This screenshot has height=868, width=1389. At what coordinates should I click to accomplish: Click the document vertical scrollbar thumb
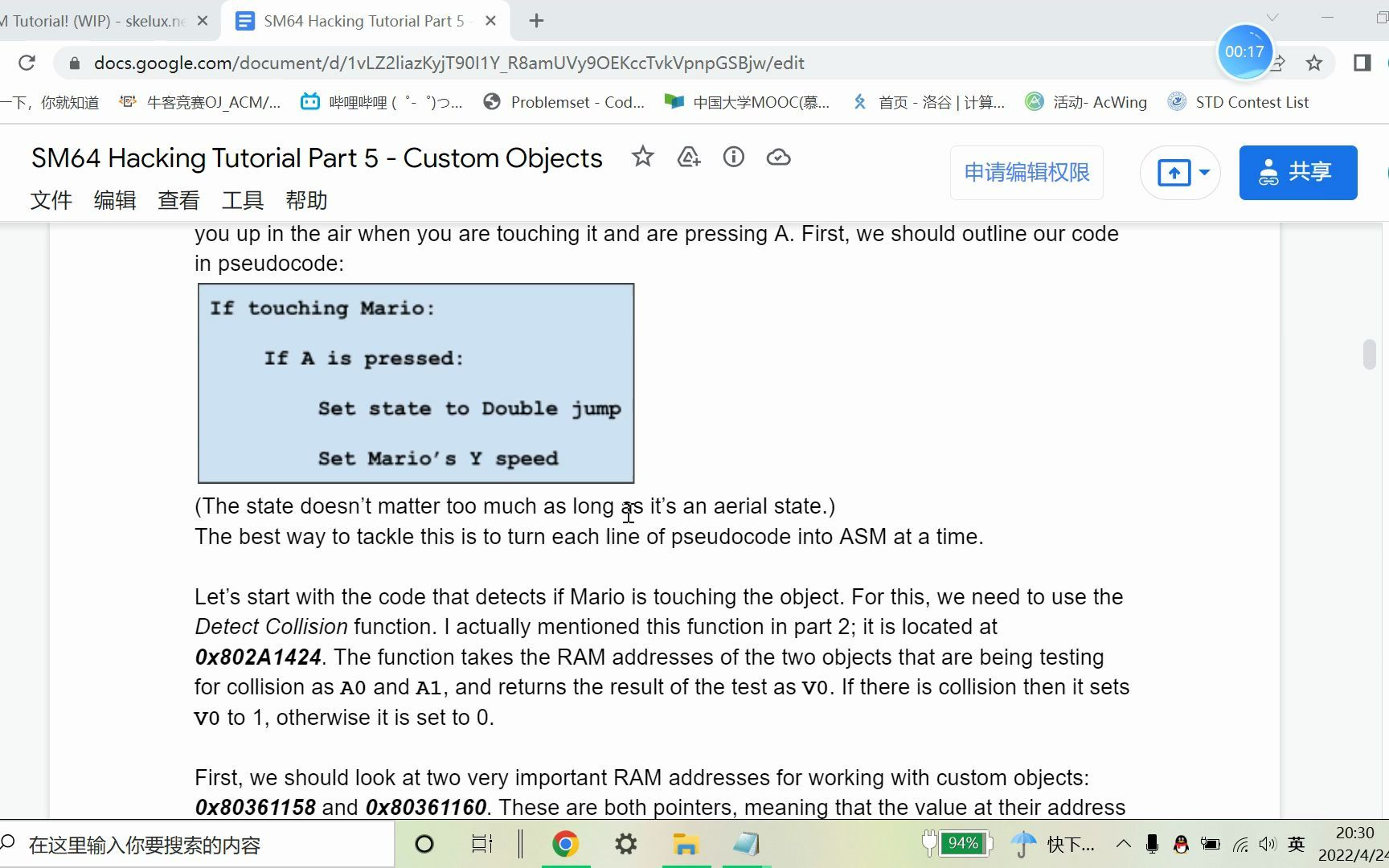(x=1370, y=354)
